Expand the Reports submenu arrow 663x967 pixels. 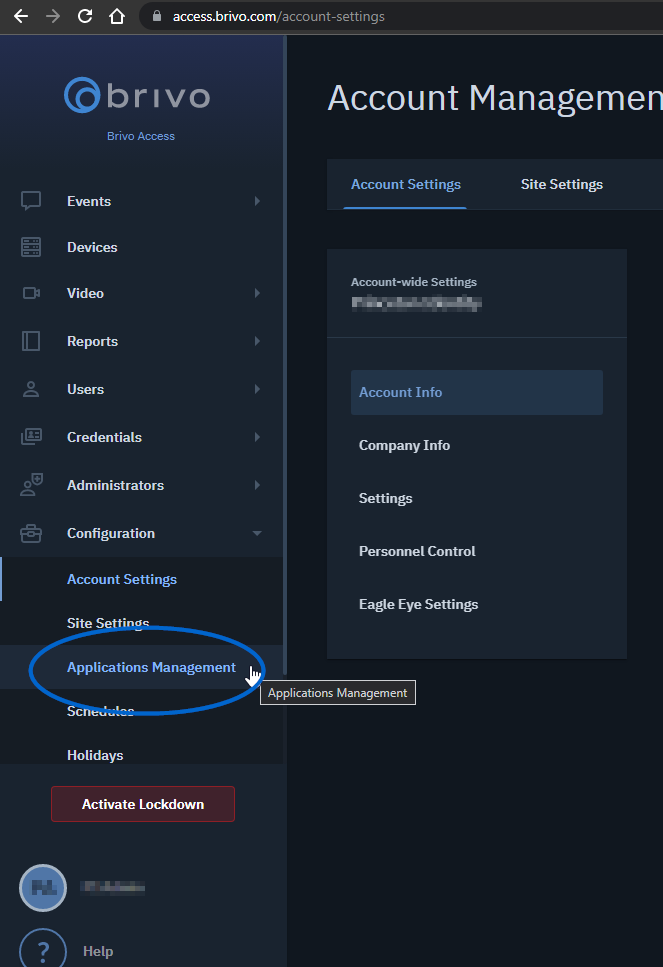(257, 341)
